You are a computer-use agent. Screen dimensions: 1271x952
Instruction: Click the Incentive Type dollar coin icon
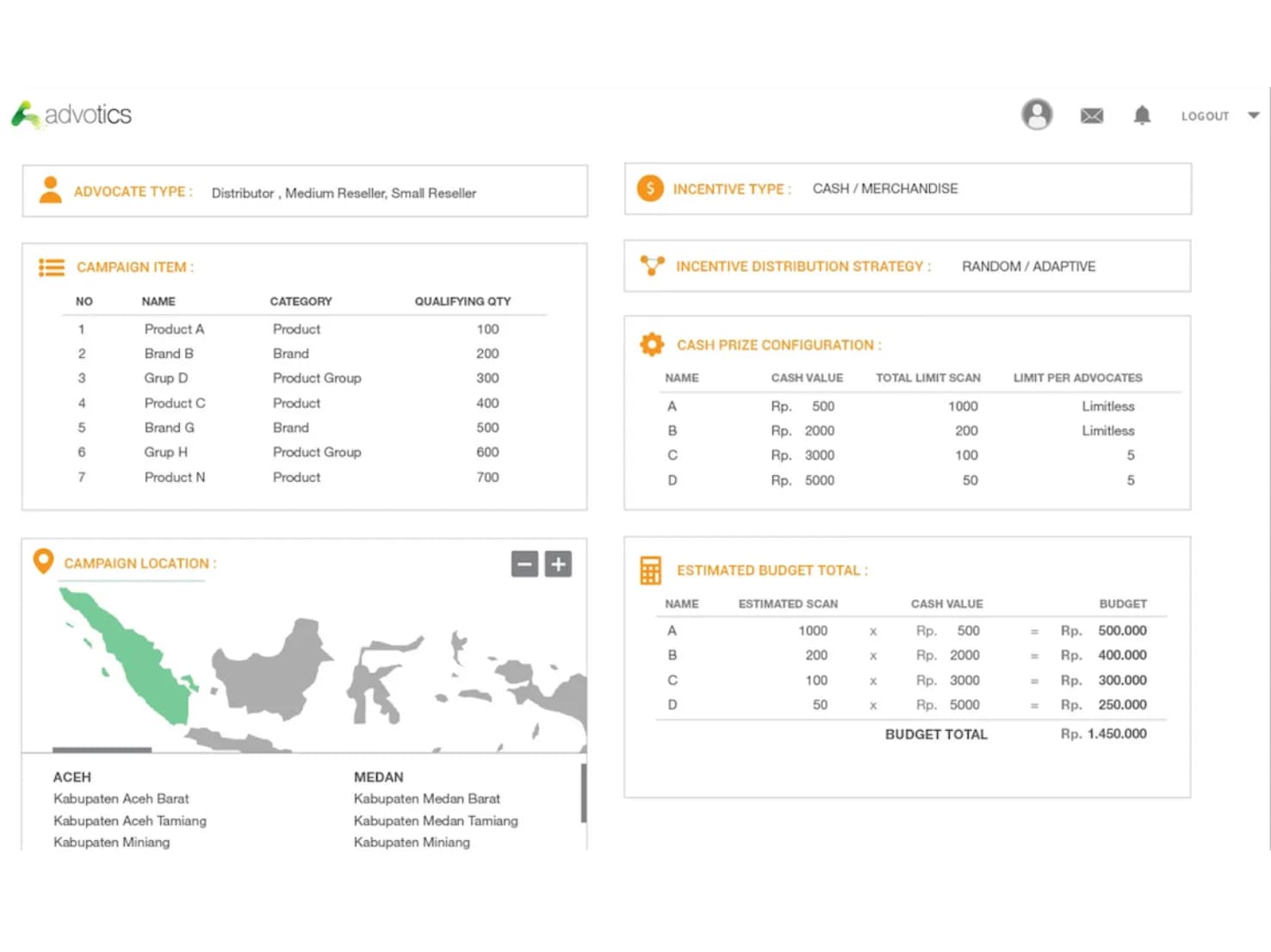point(650,189)
